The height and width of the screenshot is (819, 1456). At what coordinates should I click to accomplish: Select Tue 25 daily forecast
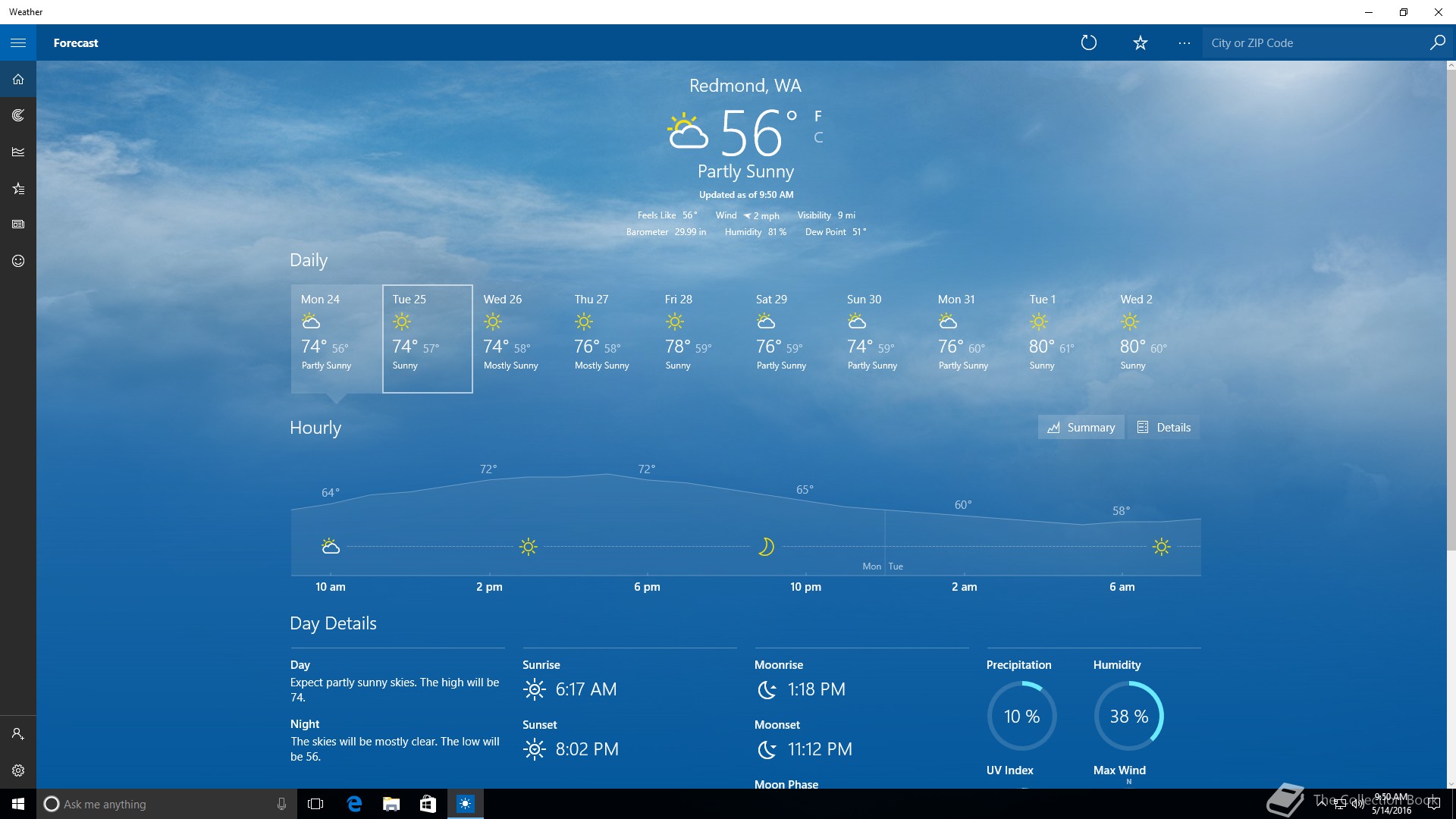(x=428, y=339)
